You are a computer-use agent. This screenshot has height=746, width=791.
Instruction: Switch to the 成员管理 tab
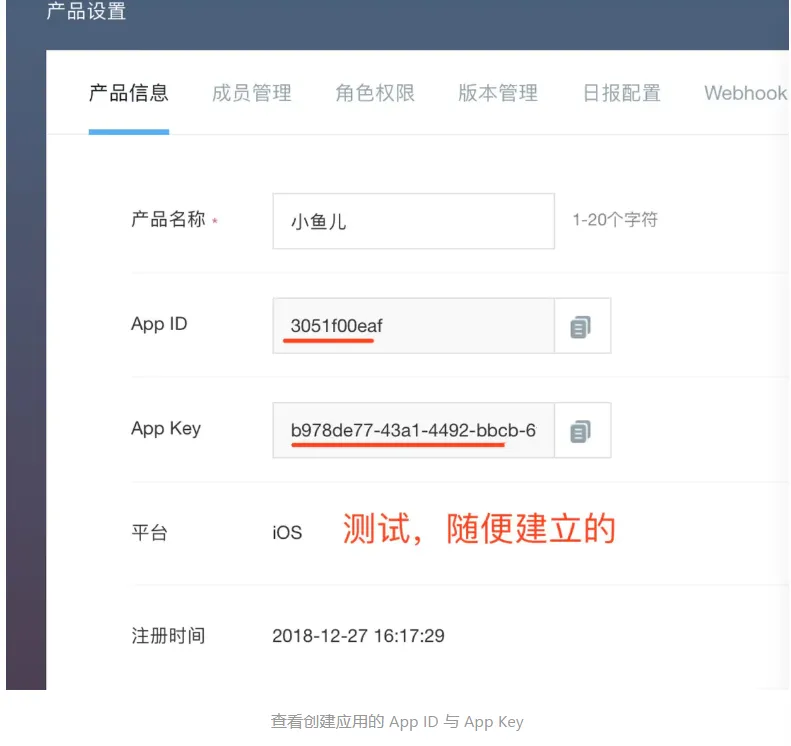[251, 93]
